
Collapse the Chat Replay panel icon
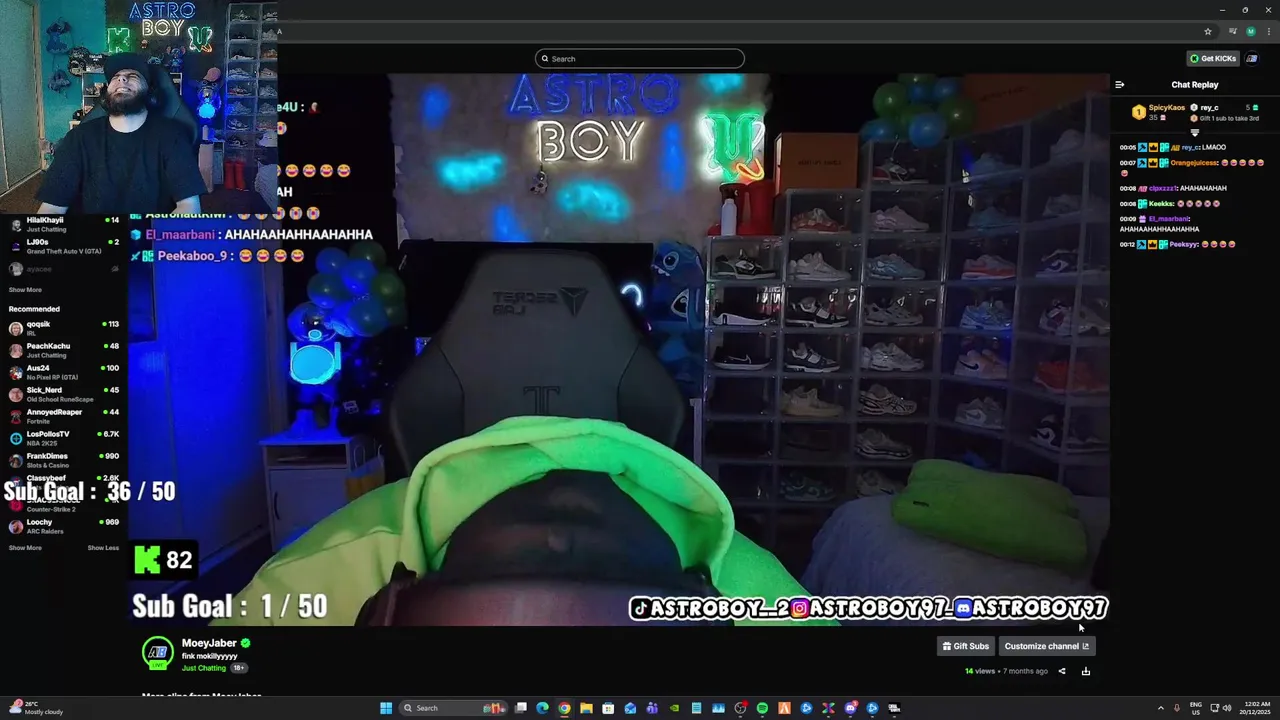[x=1120, y=85]
